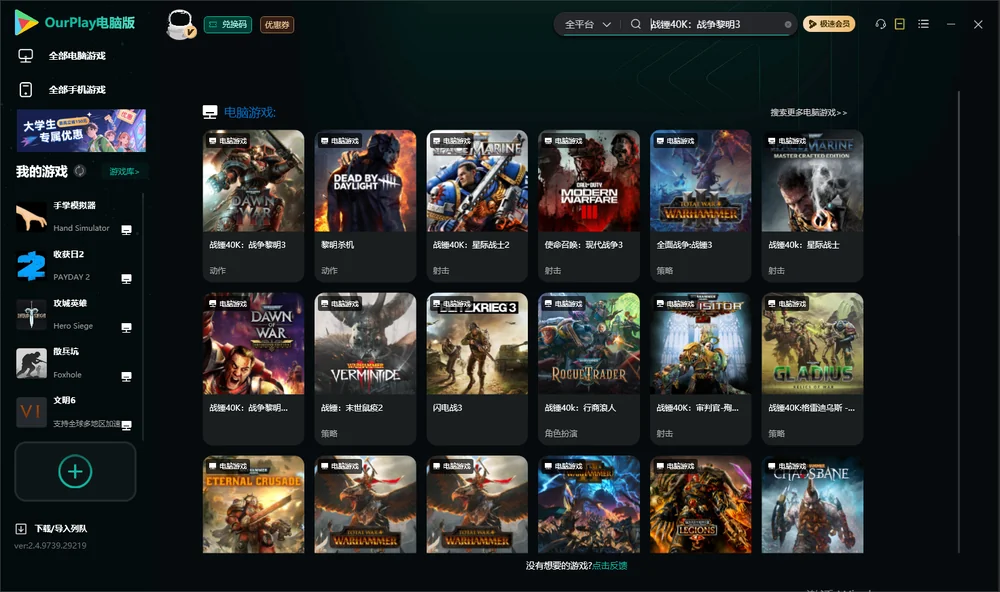
Task: Open 战锤40k: 行商浪人 Rogue Trader card
Action: tap(589, 368)
